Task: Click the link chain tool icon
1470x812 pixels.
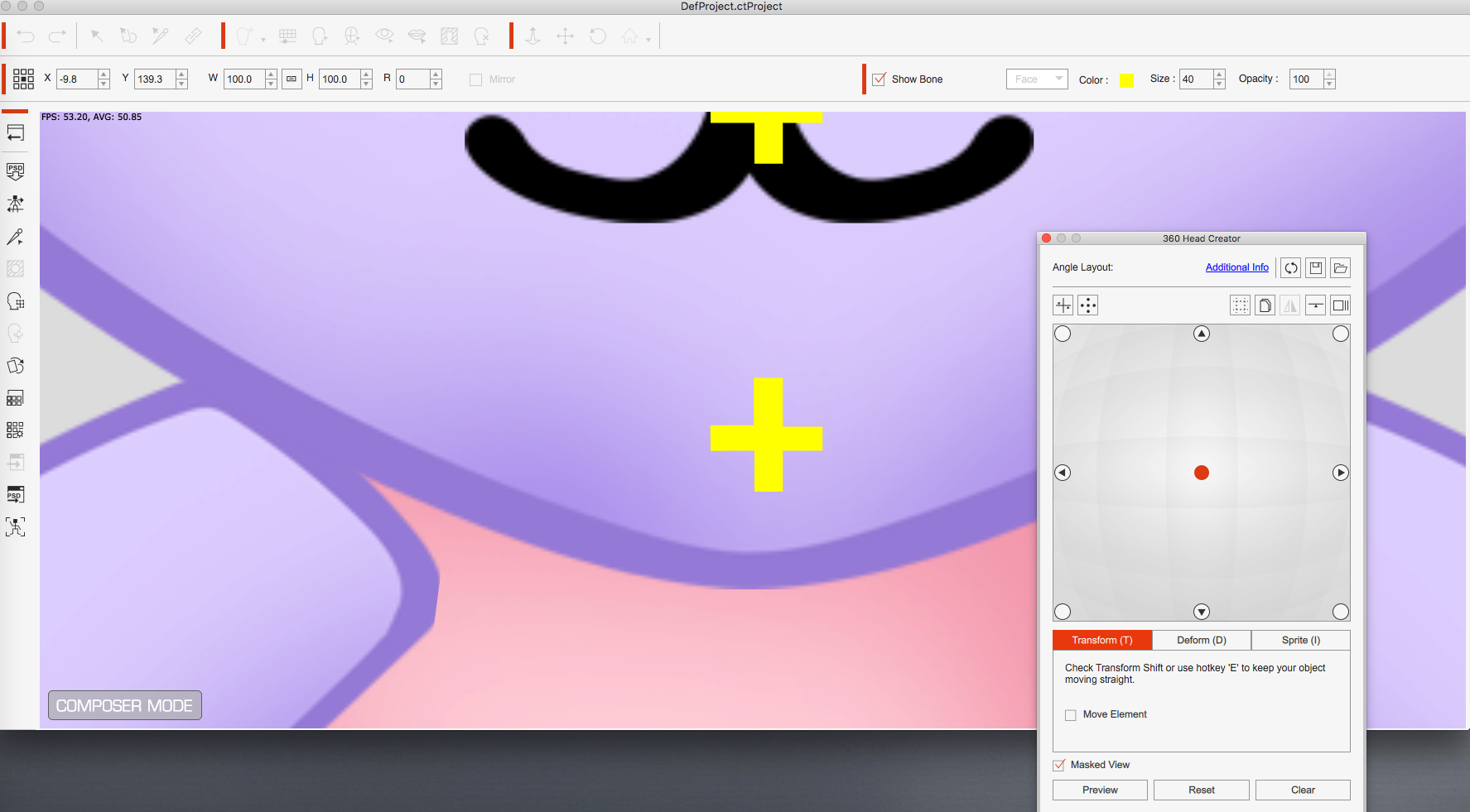Action: (192, 36)
